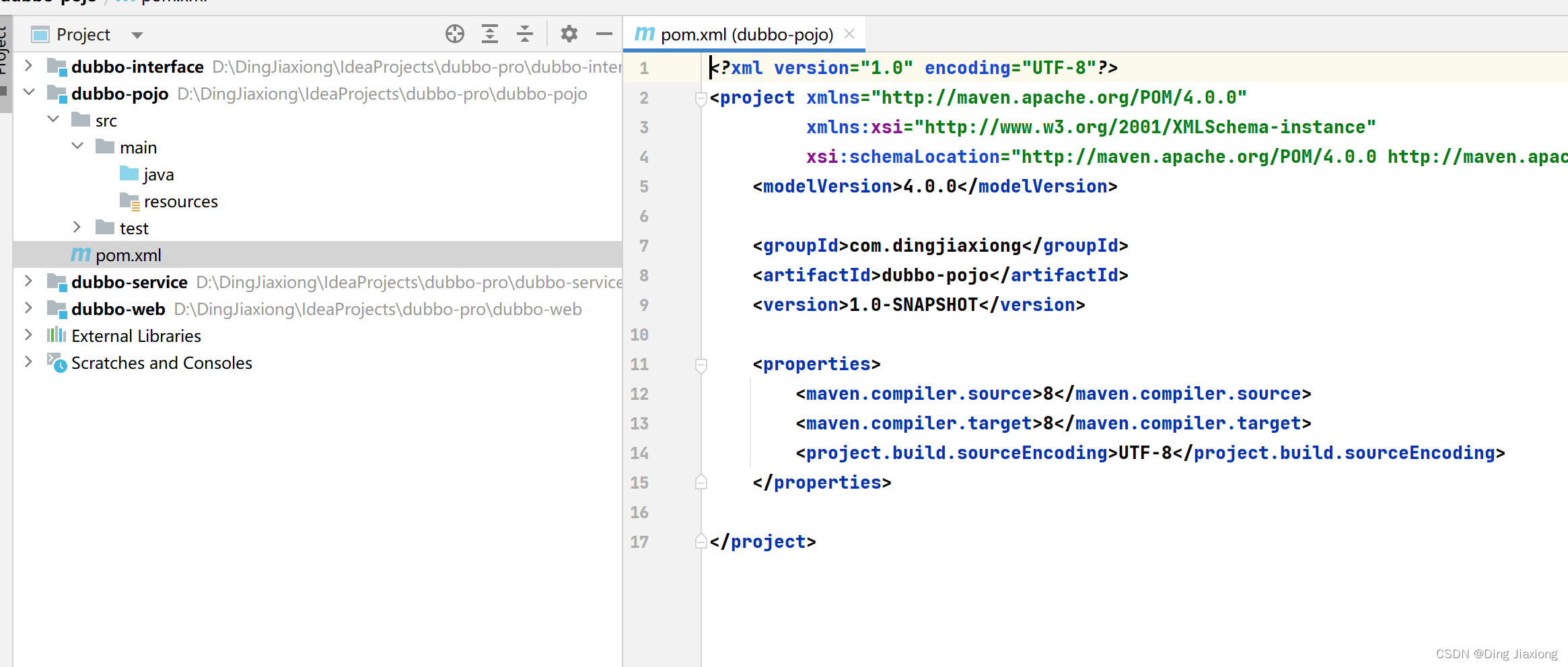1568x667 pixels.
Task: Click the Project view window icon
Action: coord(40,34)
